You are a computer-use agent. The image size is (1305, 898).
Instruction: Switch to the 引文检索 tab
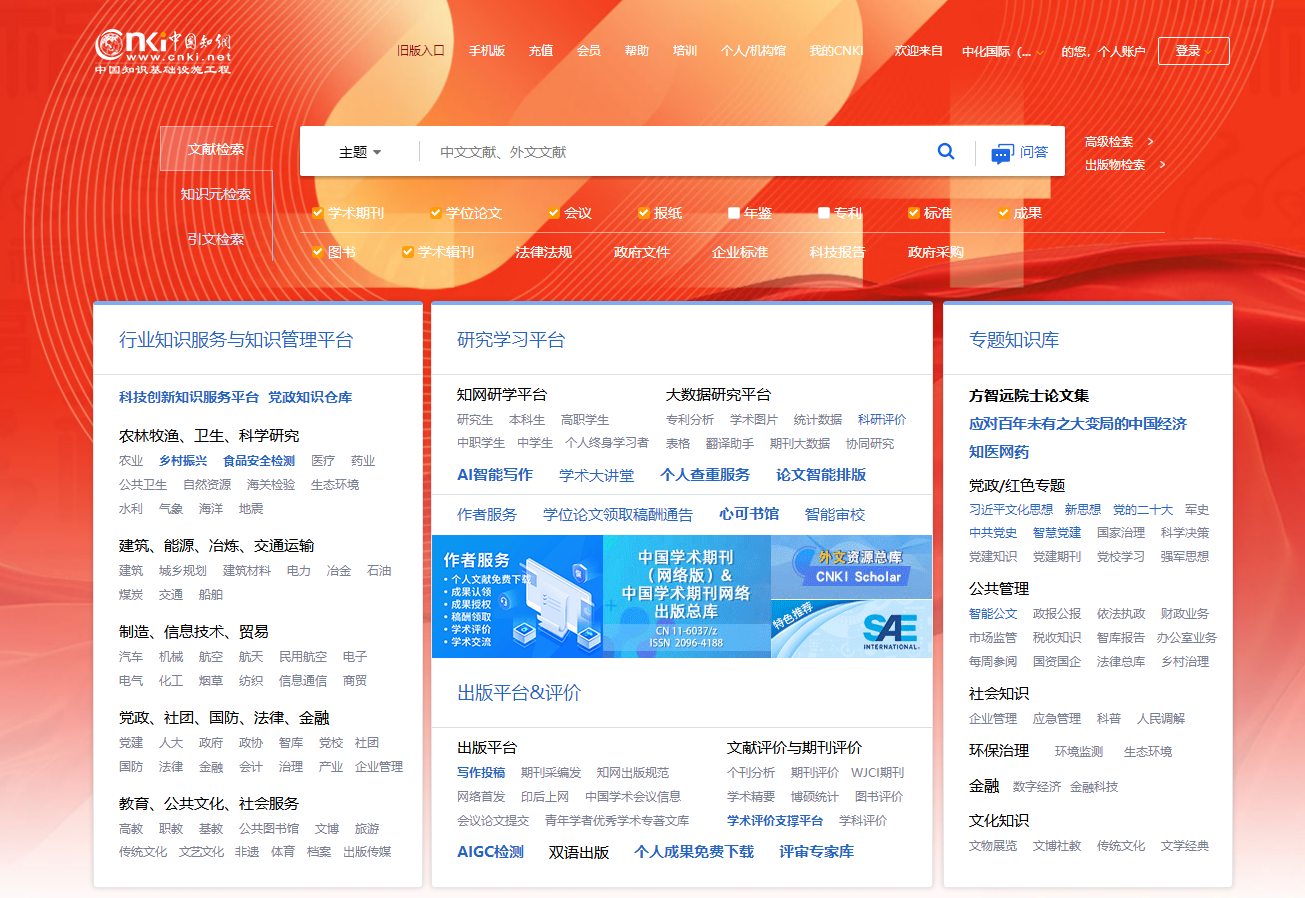pyautogui.click(x=216, y=239)
